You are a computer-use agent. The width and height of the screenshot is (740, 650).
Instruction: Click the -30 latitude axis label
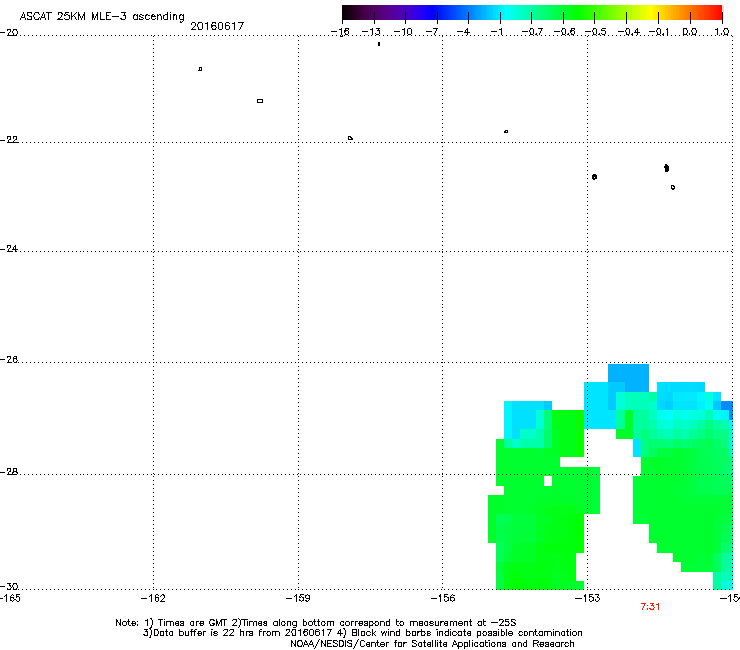point(9,586)
